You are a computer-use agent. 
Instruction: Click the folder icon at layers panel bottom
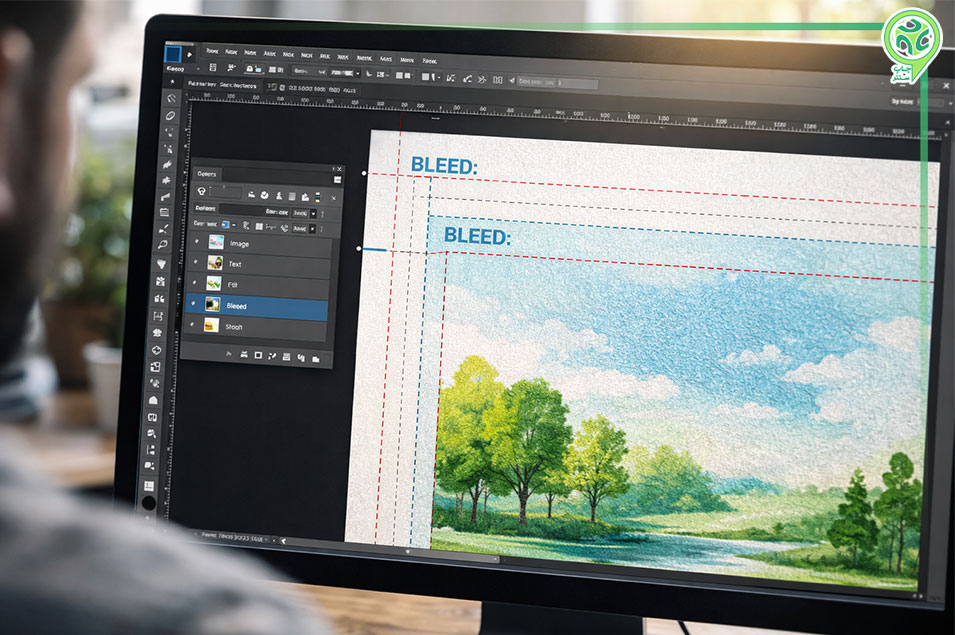[316, 357]
